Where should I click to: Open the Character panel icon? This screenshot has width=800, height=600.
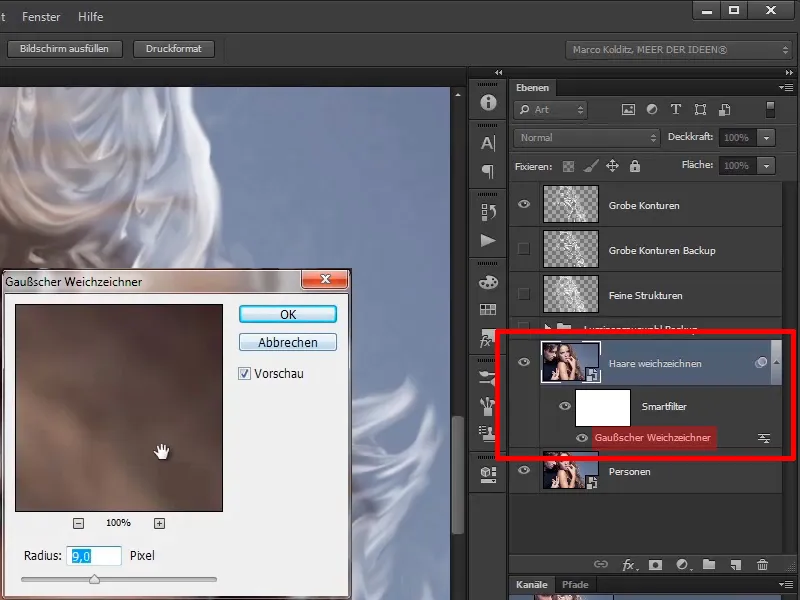[x=488, y=143]
